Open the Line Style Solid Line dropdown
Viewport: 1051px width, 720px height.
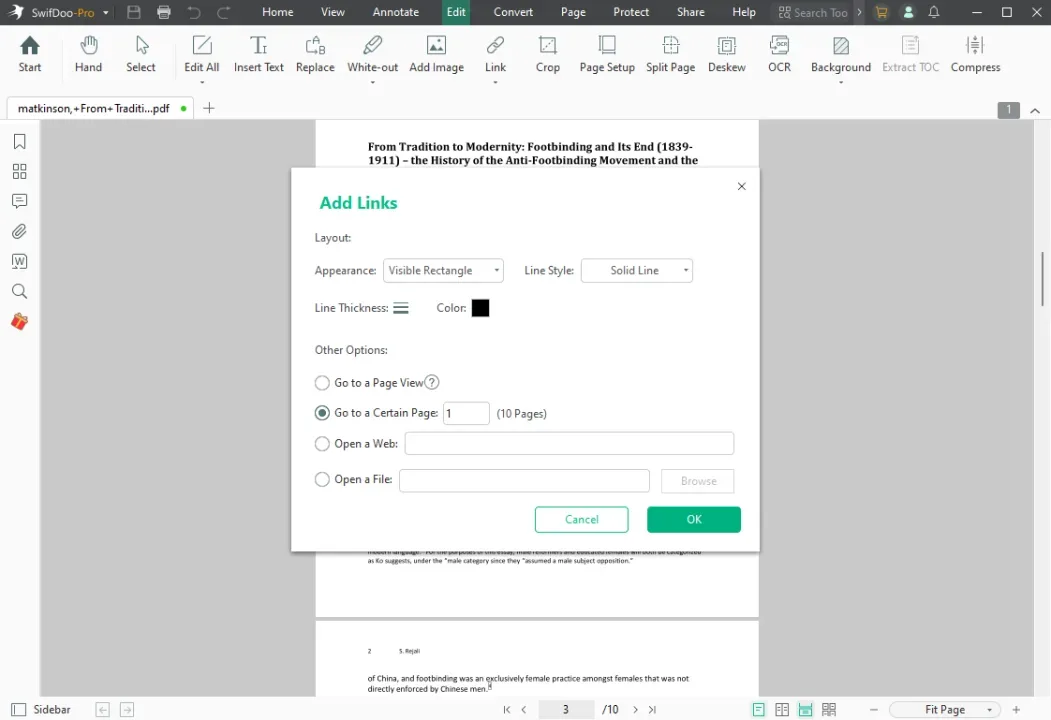click(x=637, y=271)
